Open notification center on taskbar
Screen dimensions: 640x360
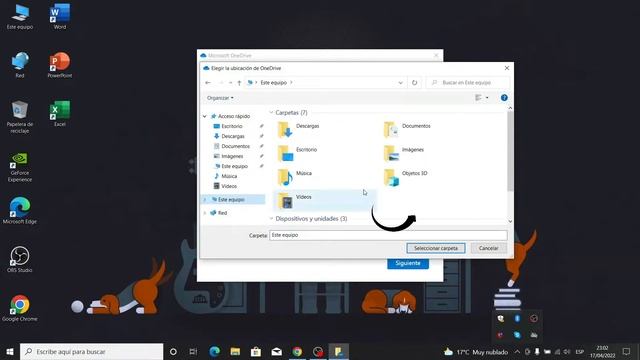pyautogui.click(x=627, y=351)
